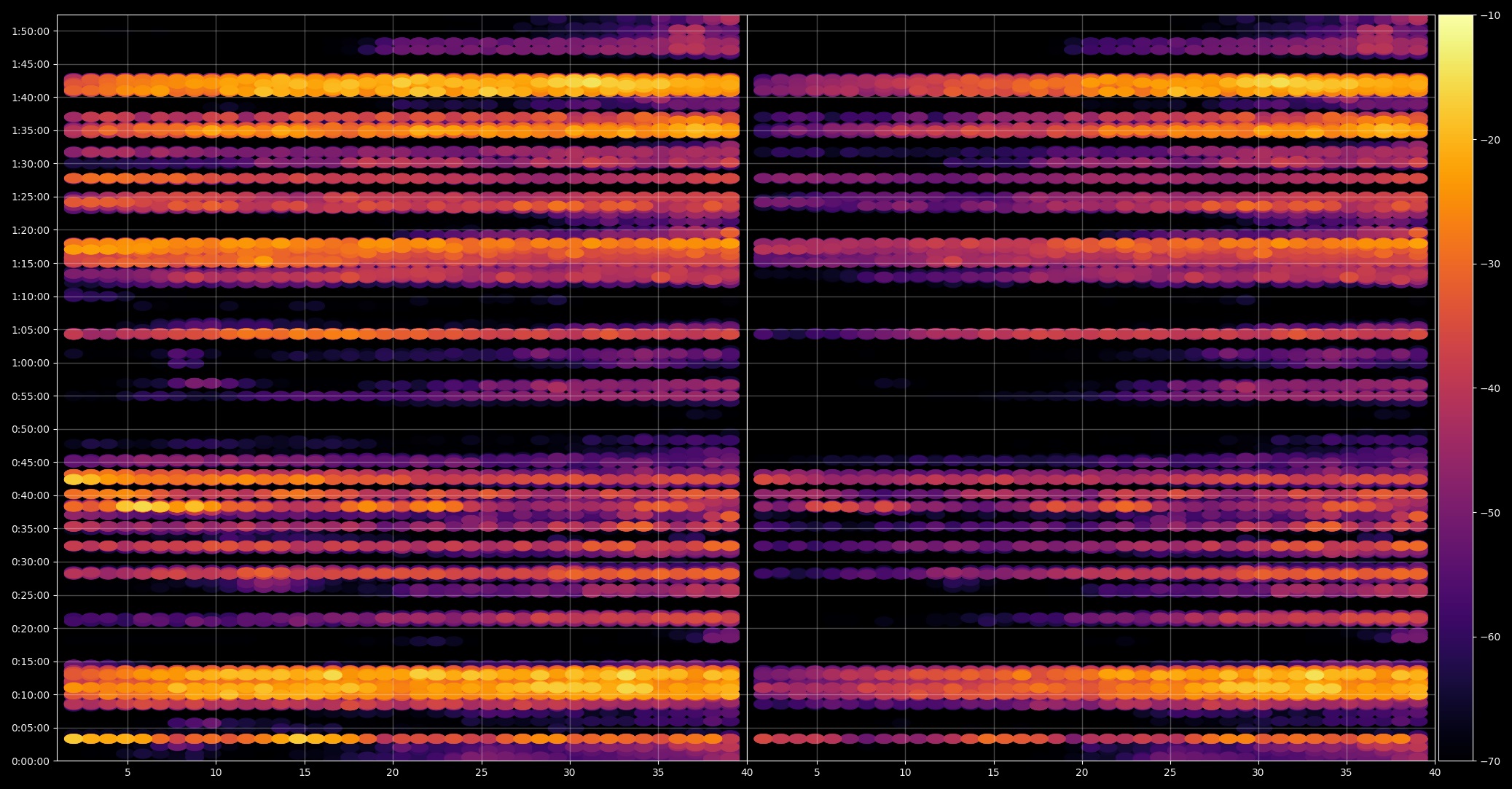This screenshot has height=789, width=1512.
Task: Select the 1:15:00 y-axis tick label
Action: (30, 263)
